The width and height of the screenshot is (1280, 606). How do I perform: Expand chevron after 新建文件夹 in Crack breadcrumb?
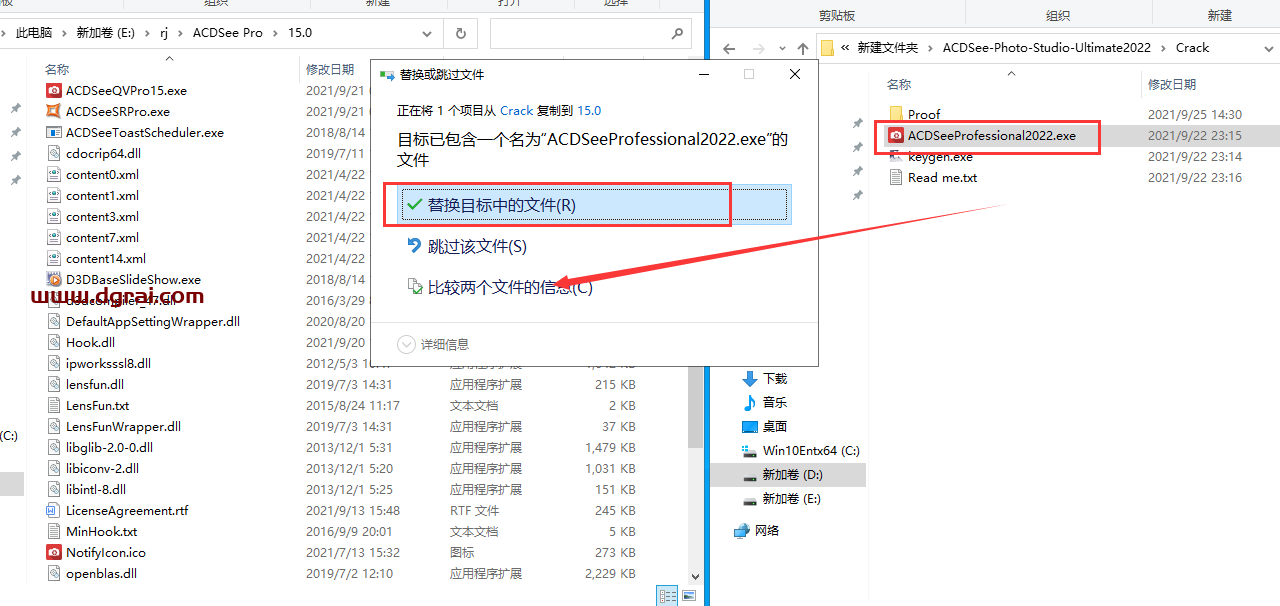click(931, 48)
